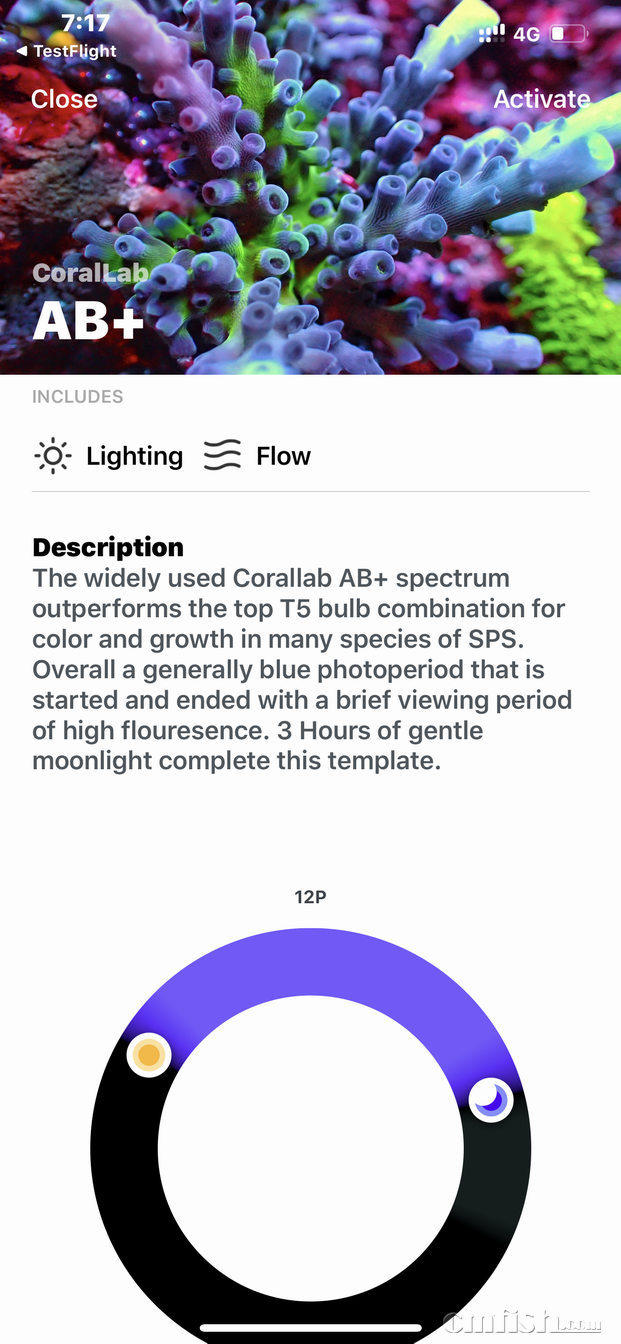The height and width of the screenshot is (1344, 621).
Task: Tap the home indicator bar
Action: click(x=310, y=1329)
